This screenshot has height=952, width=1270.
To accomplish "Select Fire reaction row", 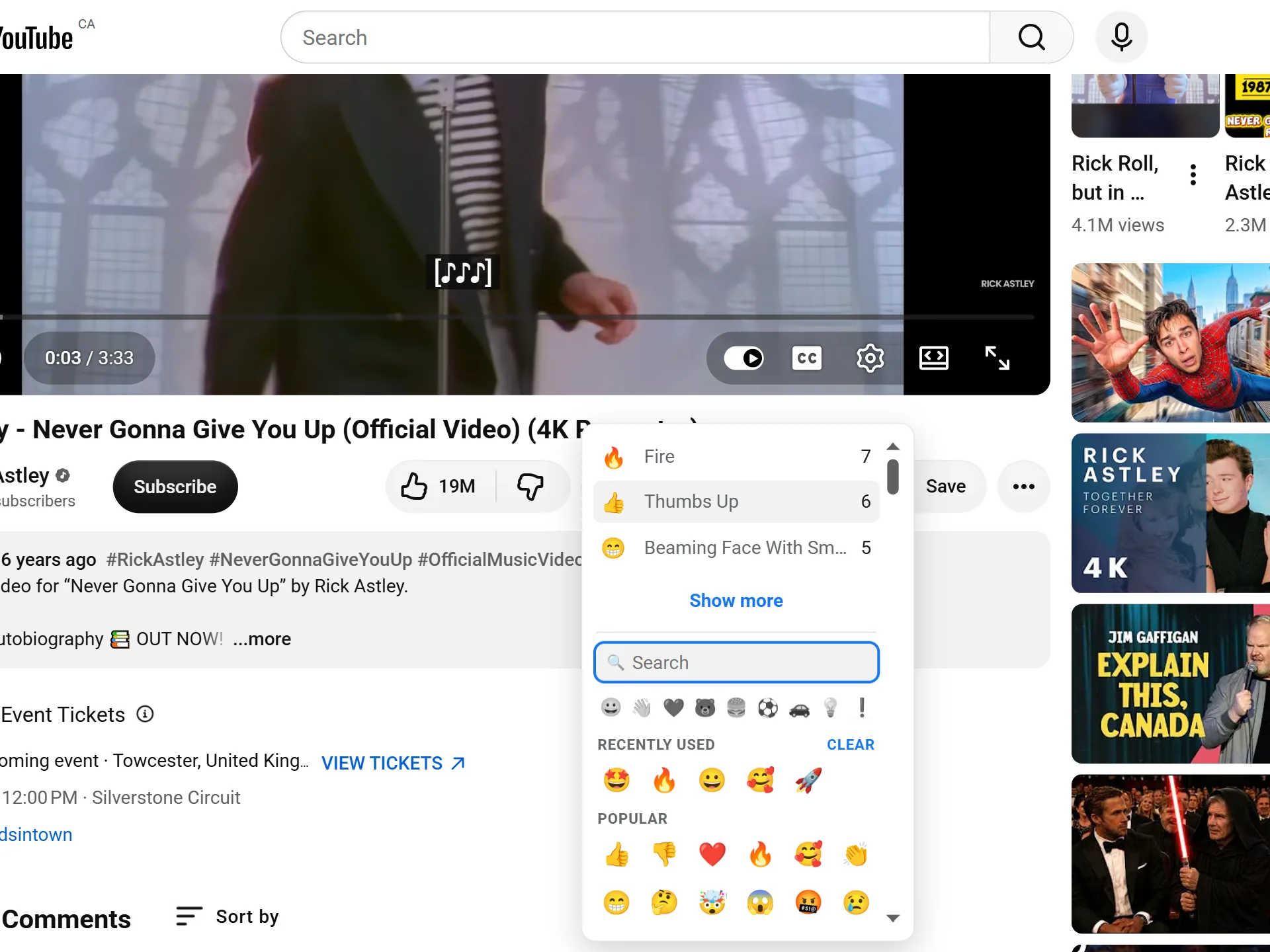I will tap(737, 456).
